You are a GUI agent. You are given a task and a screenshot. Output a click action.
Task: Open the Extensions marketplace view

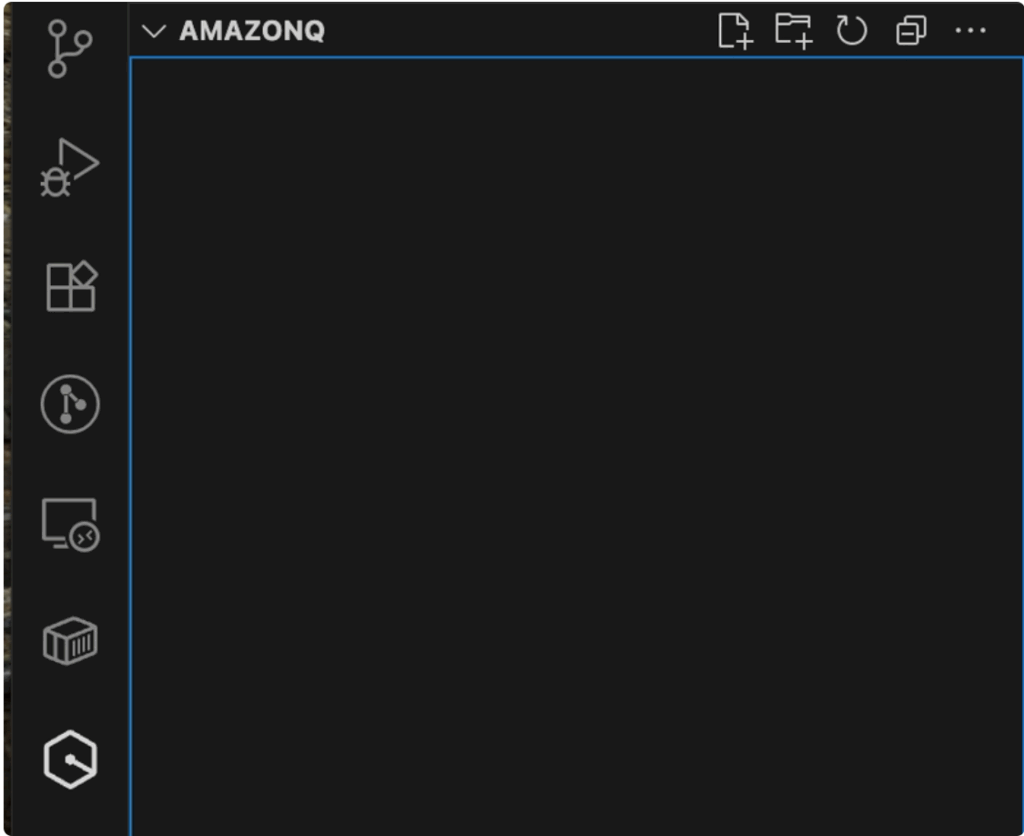click(71, 287)
